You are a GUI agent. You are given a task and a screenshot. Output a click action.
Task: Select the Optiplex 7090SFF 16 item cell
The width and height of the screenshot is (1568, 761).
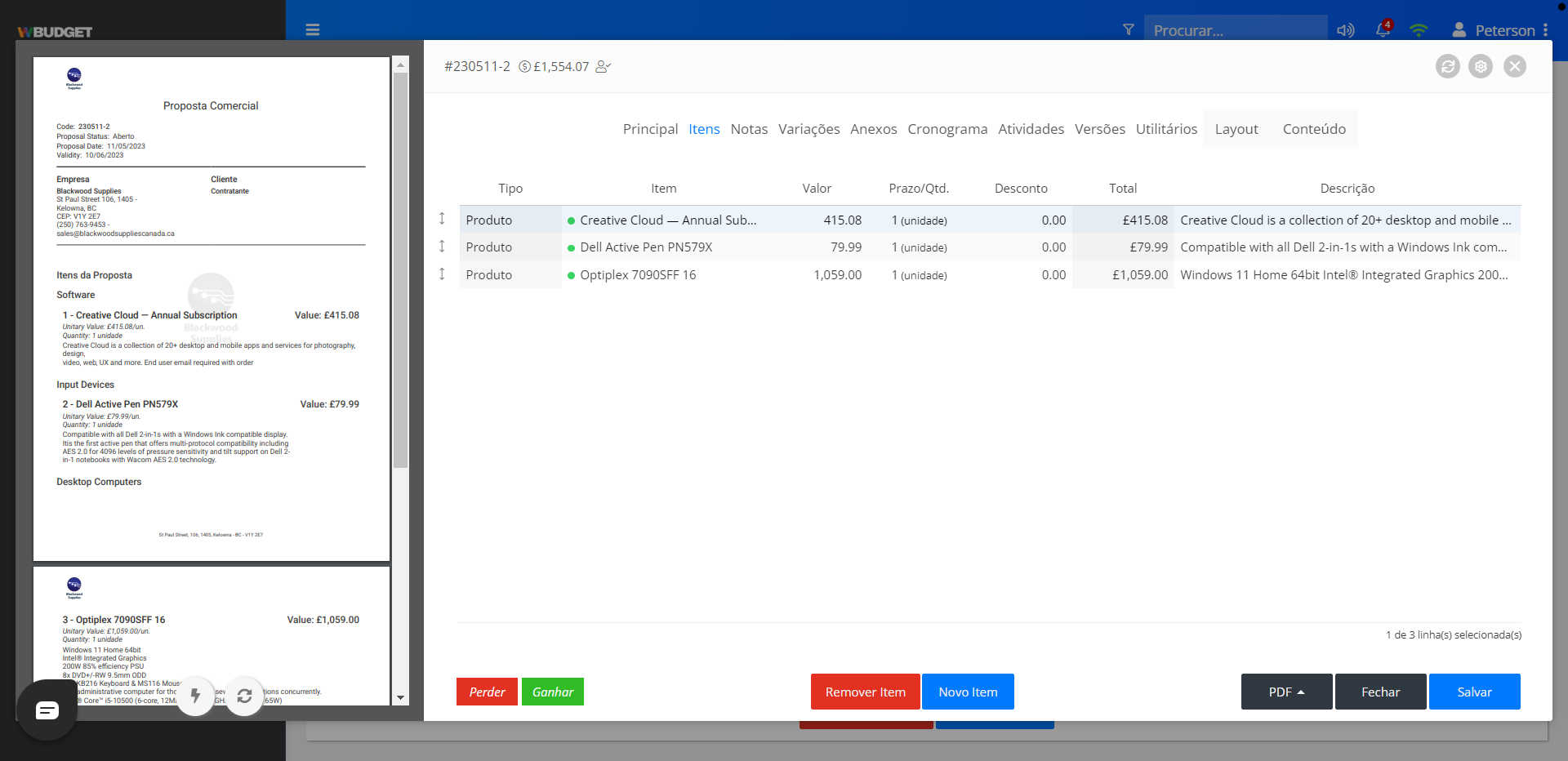[x=663, y=275]
